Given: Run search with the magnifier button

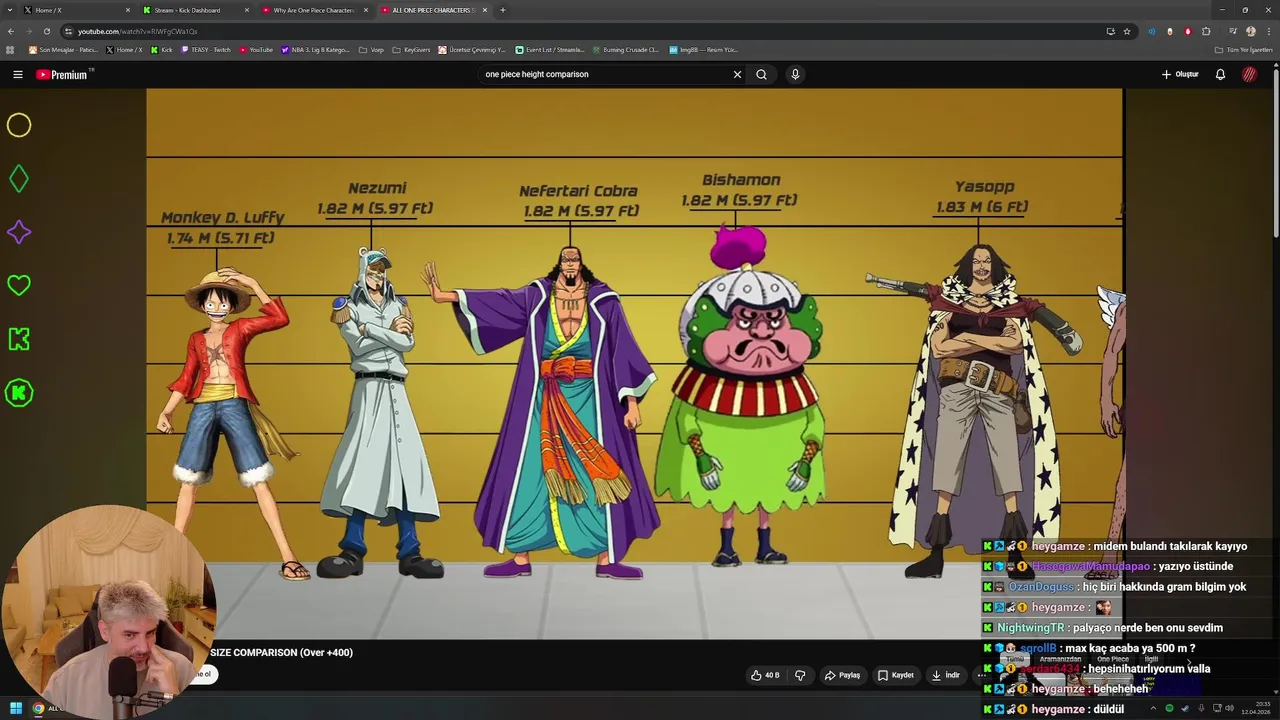Looking at the screenshot, I should click(761, 74).
